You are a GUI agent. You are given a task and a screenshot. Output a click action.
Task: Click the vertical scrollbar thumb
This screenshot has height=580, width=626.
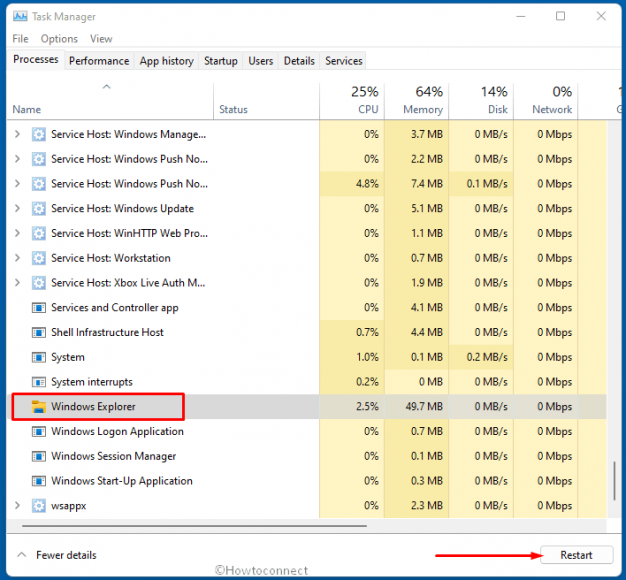[614, 481]
